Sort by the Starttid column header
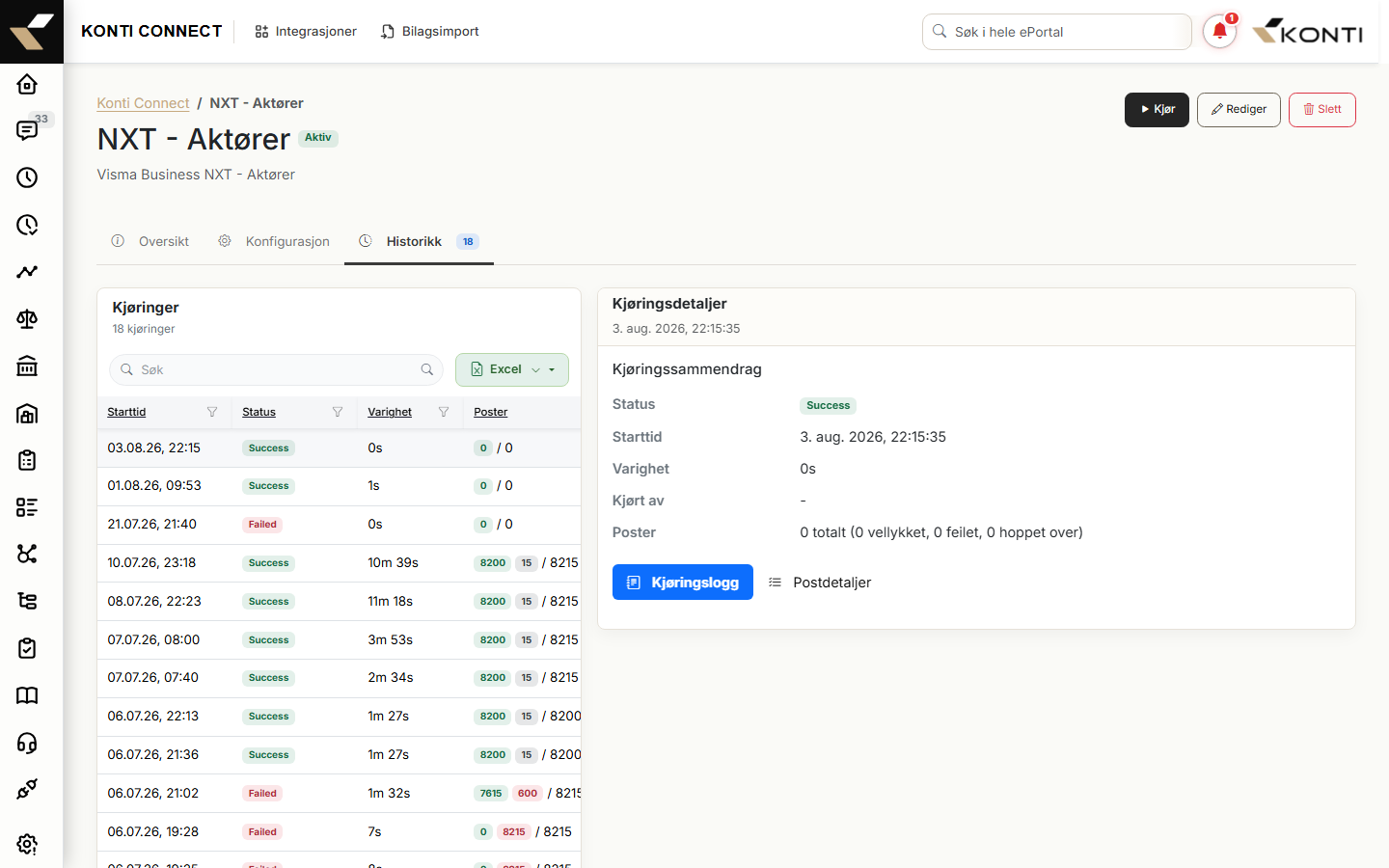This screenshot has width=1389, height=868. [x=126, y=412]
